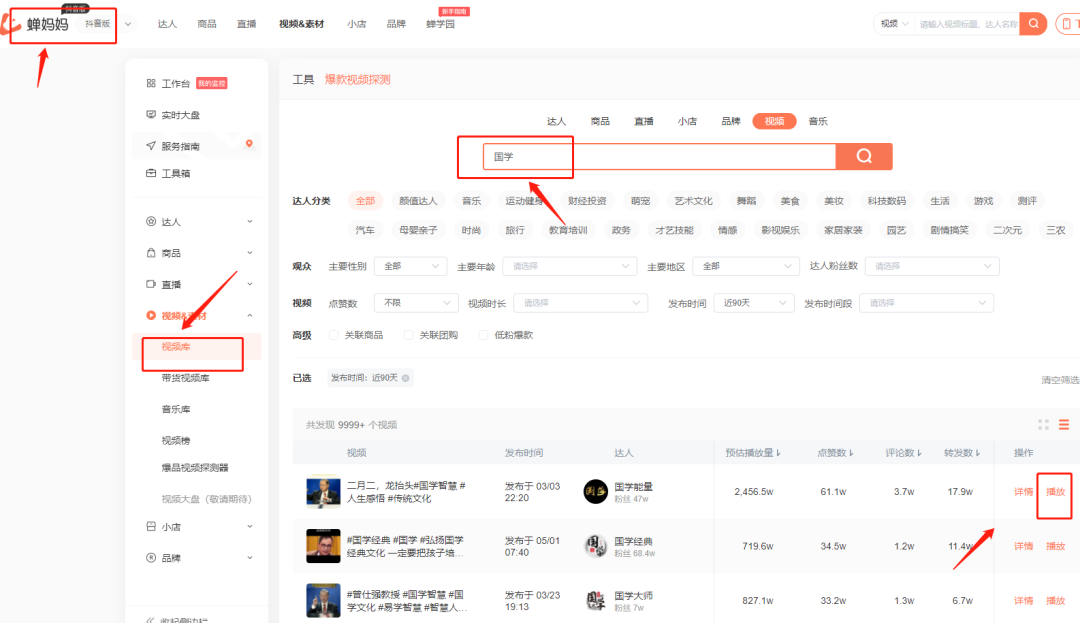Click the orange search button in top bar

click(x=1033, y=23)
